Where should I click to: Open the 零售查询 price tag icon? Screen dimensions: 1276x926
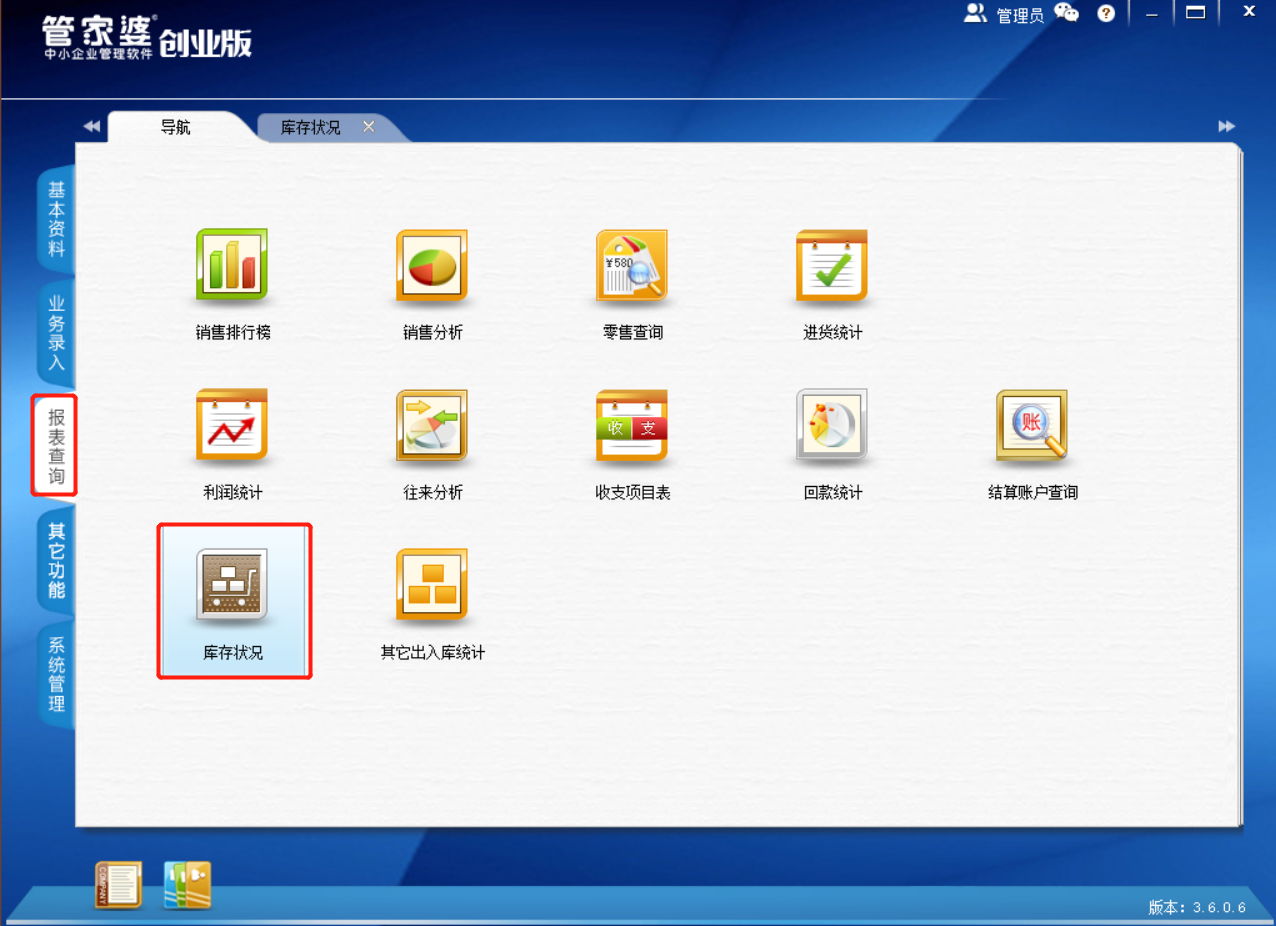(x=632, y=265)
